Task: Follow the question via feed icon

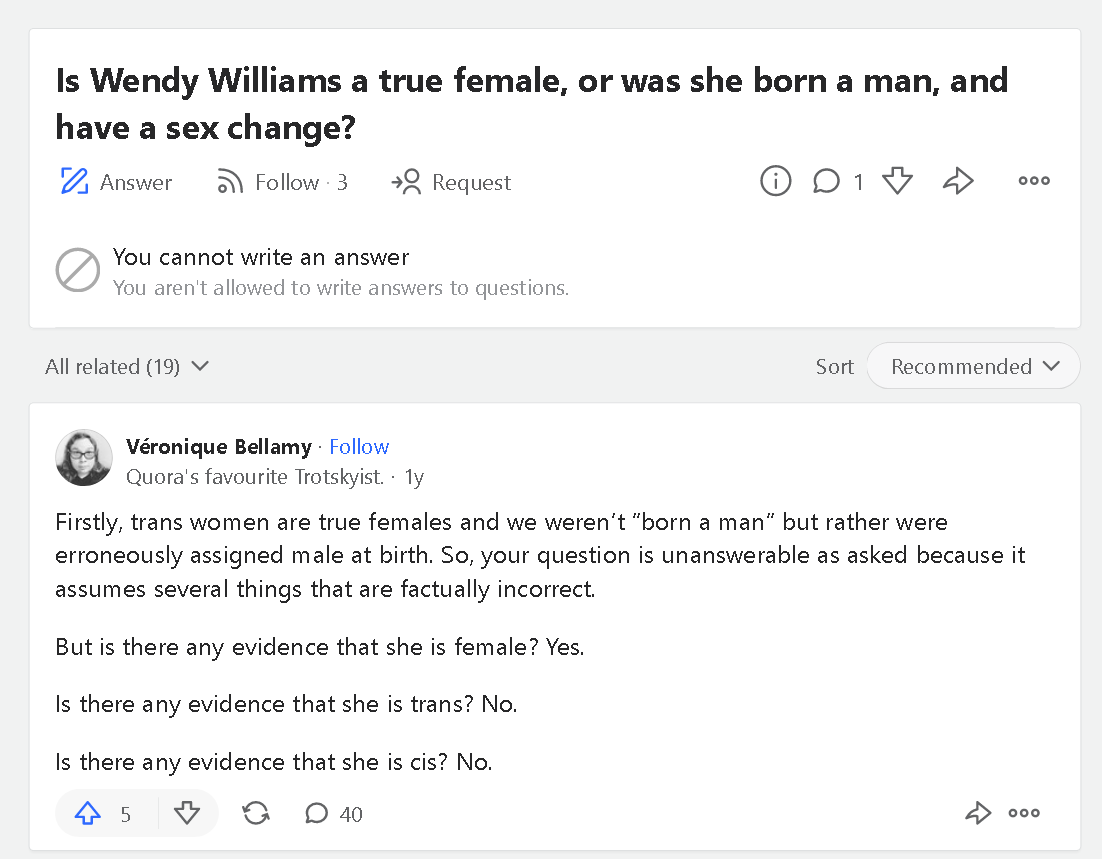Action: [x=230, y=181]
